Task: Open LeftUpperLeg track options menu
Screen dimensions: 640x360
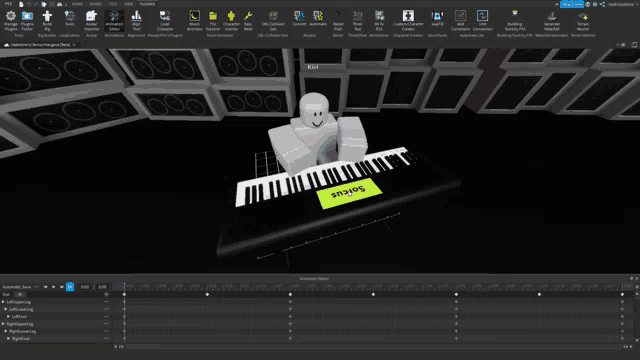Action: click(x=107, y=302)
